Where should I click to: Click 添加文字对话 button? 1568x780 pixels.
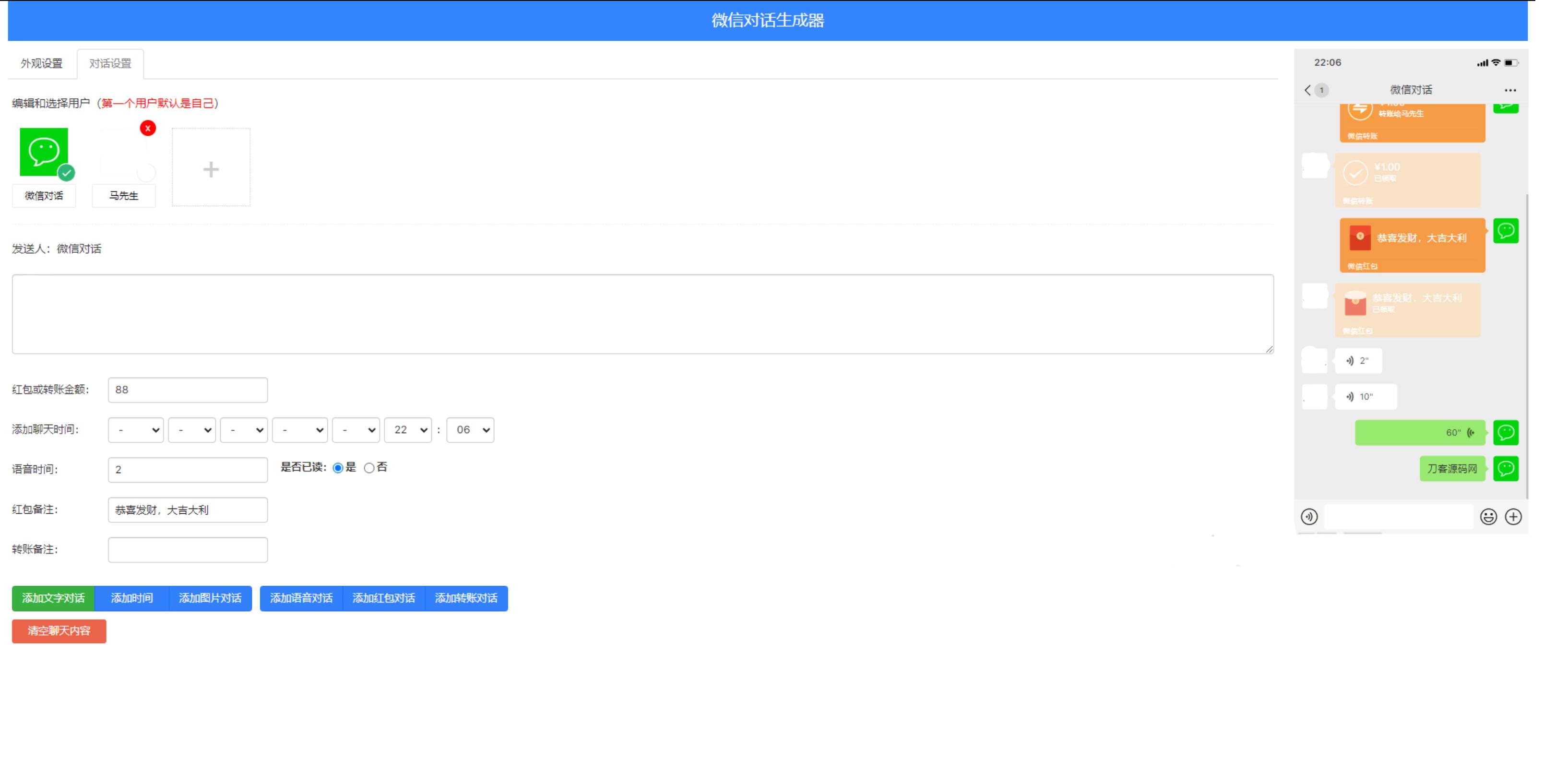click(53, 599)
